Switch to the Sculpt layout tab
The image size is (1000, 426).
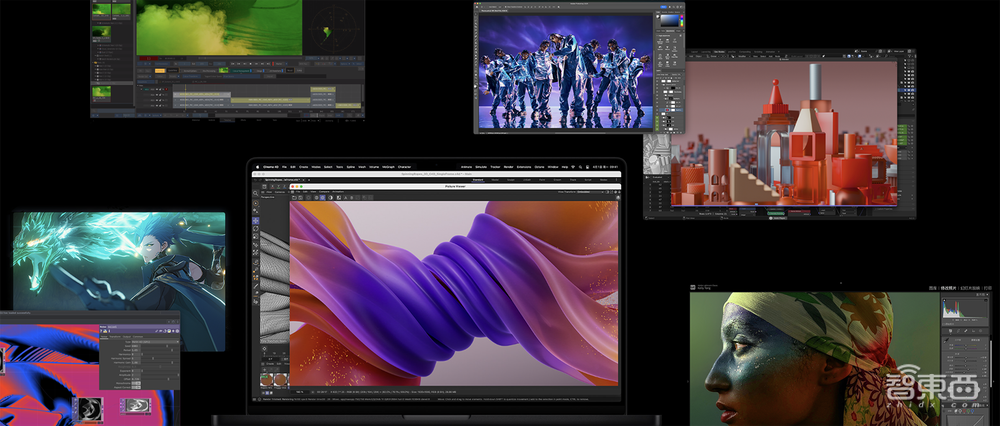pyautogui.click(x=512, y=180)
